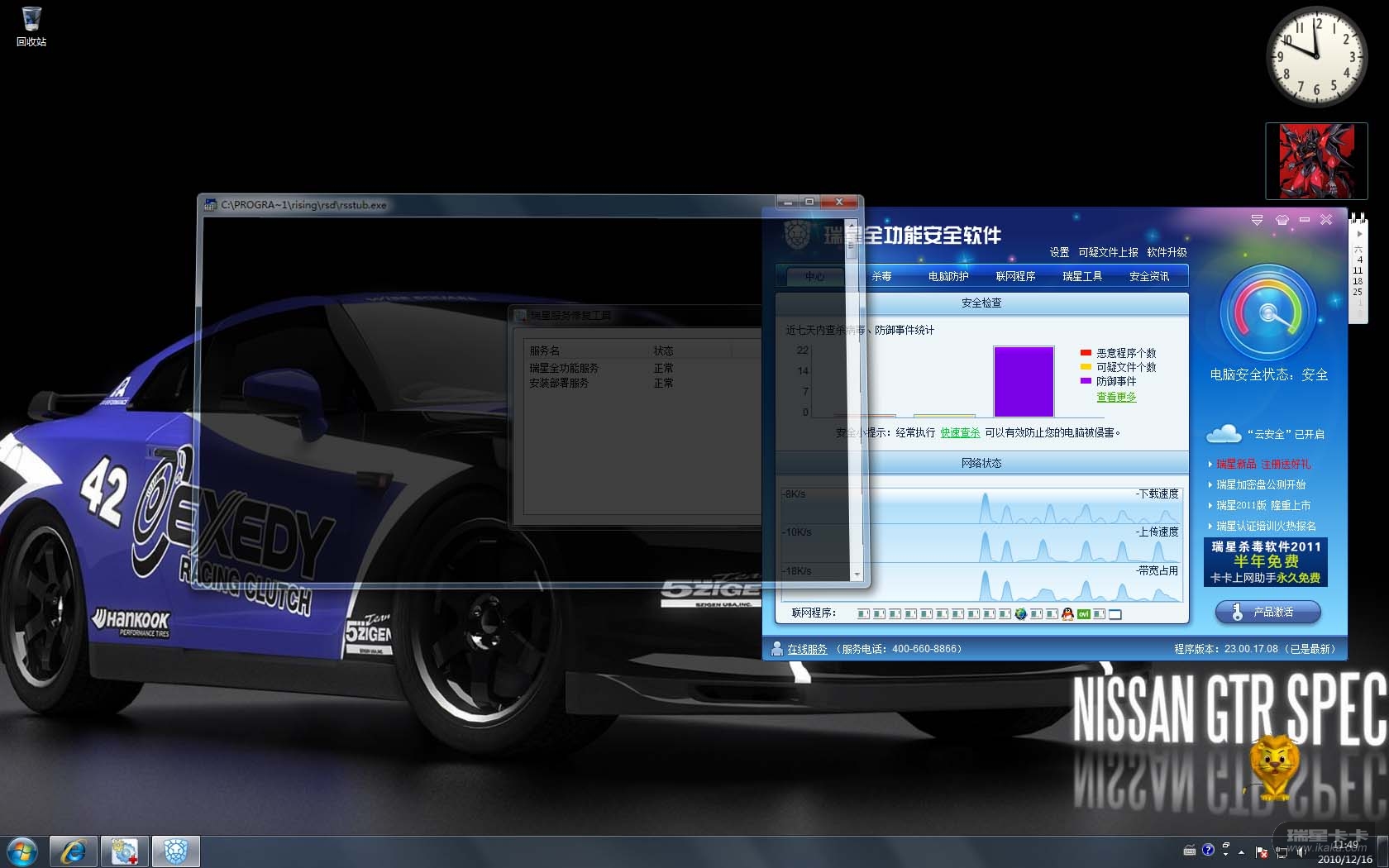Click the slideshow gadget picture

point(1316,160)
